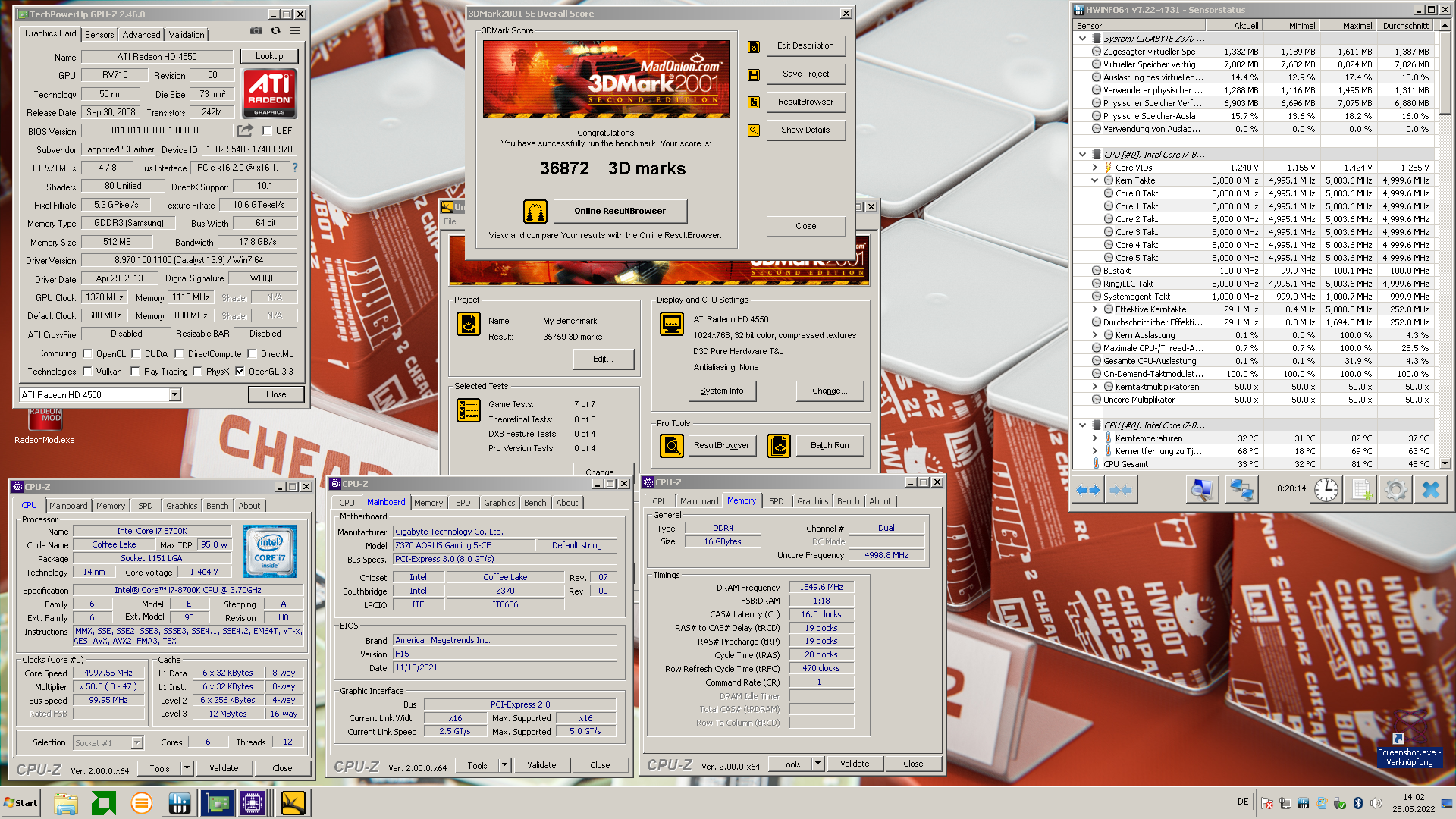Image resolution: width=1456 pixels, height=819 pixels.
Task: Open RadeonMod.exe desktop icon
Action: point(45,426)
